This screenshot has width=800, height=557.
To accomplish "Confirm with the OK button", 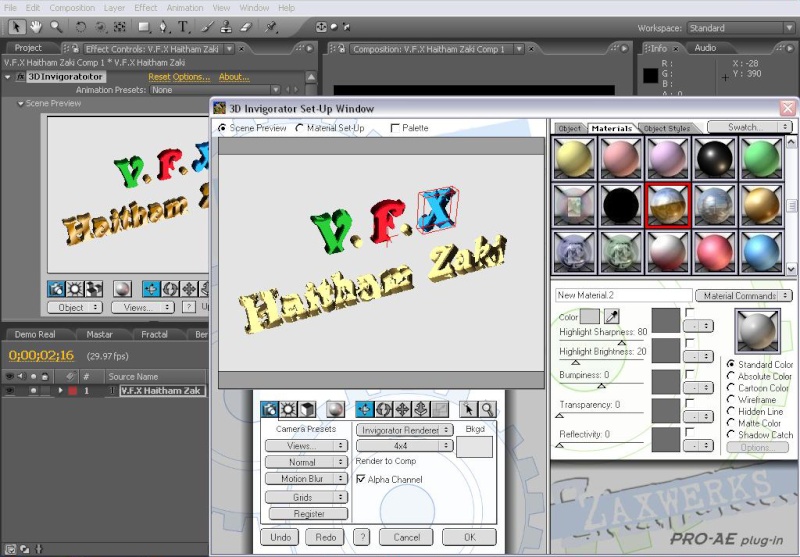I will point(469,537).
